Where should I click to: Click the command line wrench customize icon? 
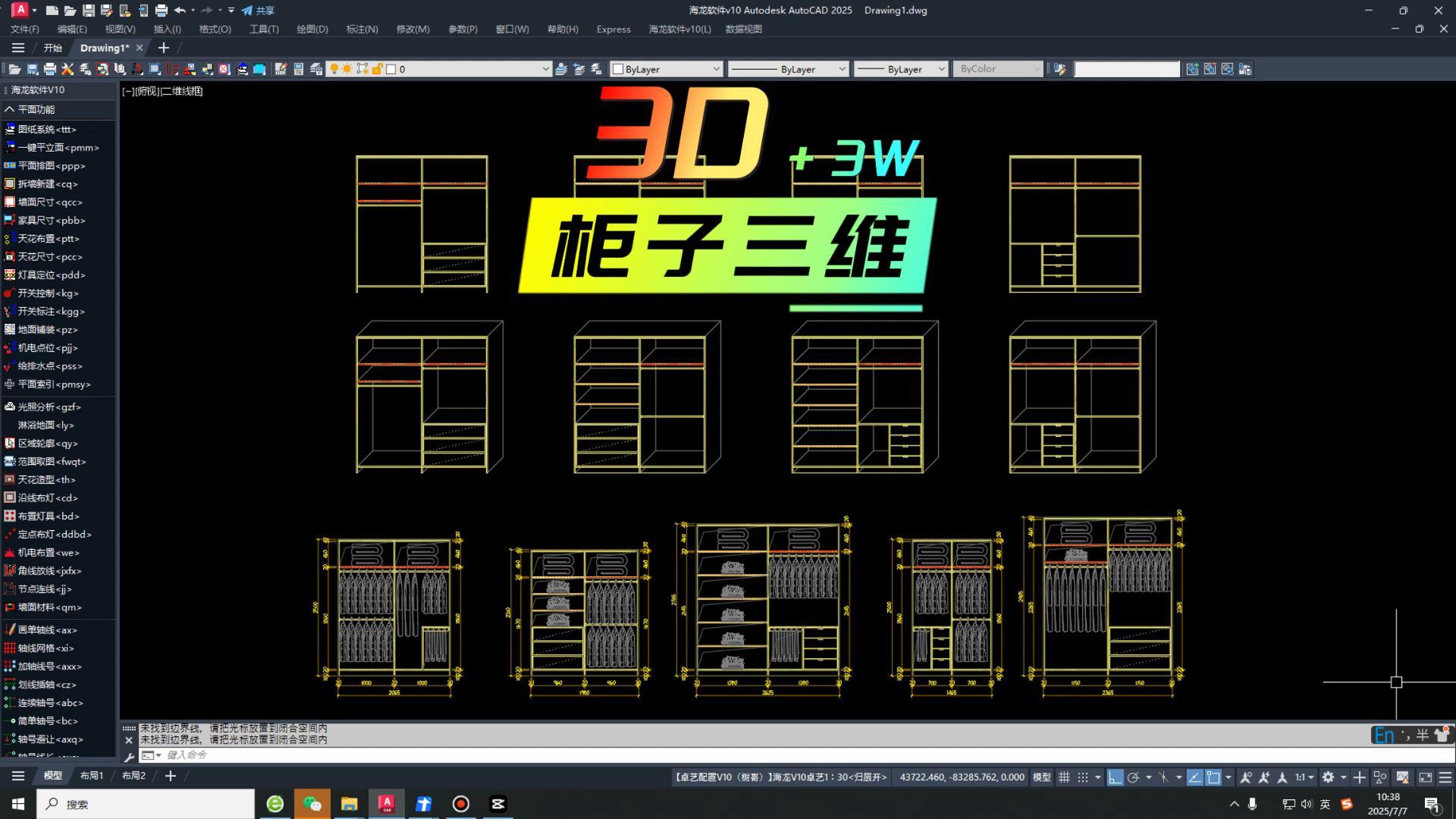(129, 756)
